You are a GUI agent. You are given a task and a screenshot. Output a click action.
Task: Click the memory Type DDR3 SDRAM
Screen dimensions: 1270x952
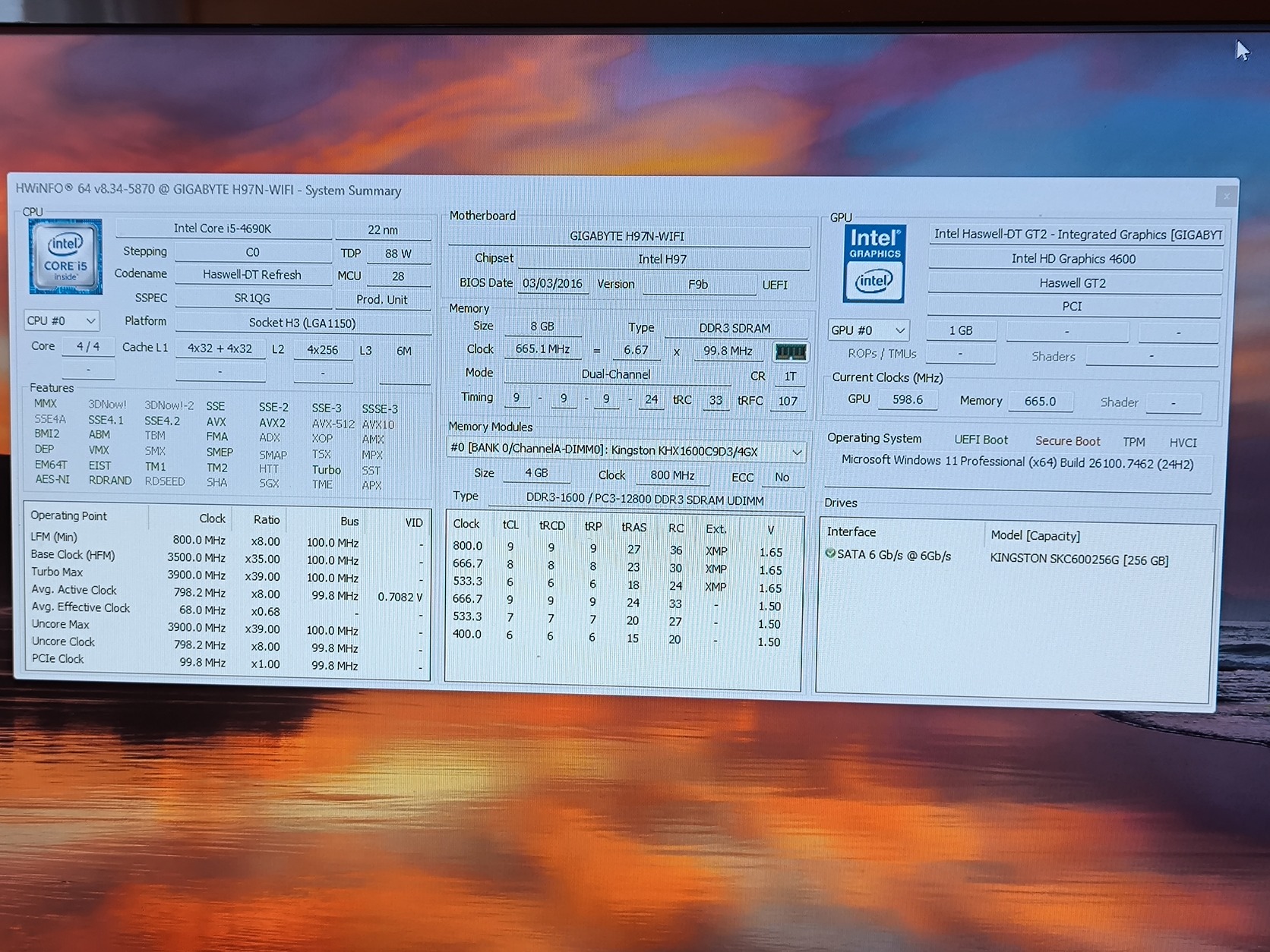tap(735, 328)
